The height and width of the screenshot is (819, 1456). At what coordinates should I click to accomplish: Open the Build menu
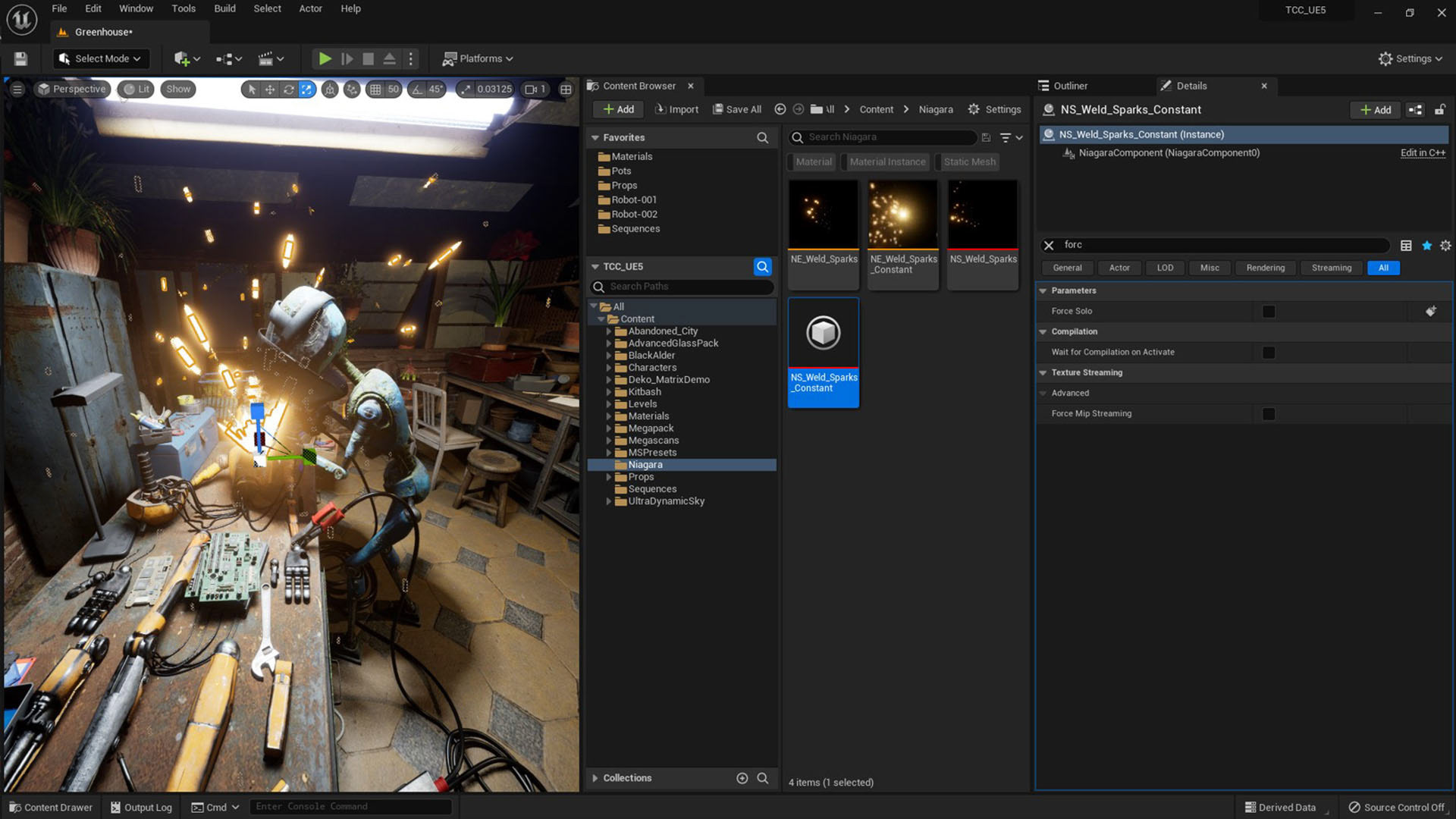click(224, 8)
